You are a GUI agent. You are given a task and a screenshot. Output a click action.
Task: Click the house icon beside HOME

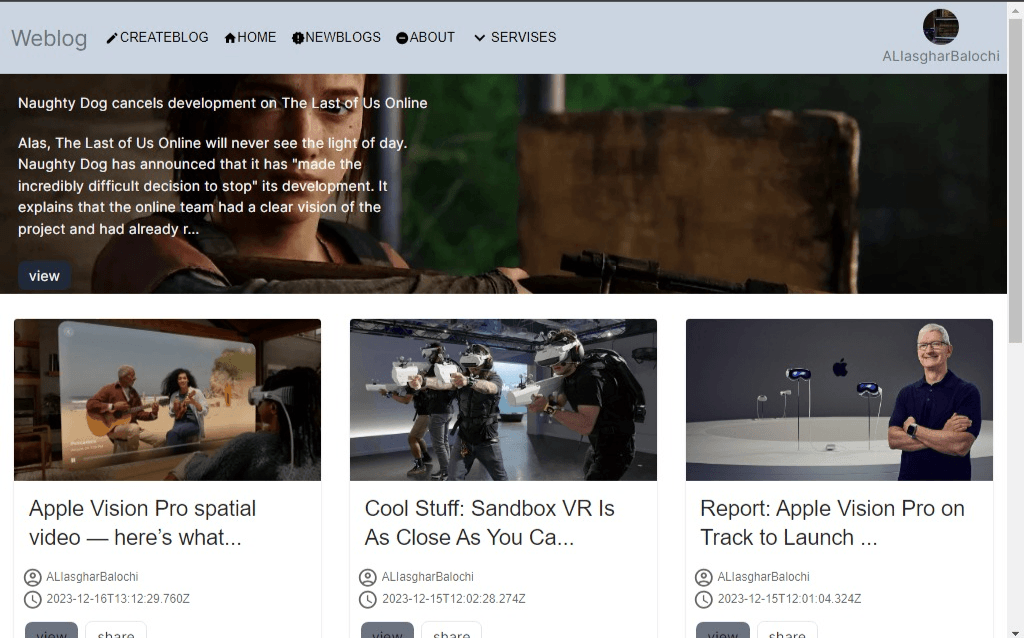coord(230,38)
